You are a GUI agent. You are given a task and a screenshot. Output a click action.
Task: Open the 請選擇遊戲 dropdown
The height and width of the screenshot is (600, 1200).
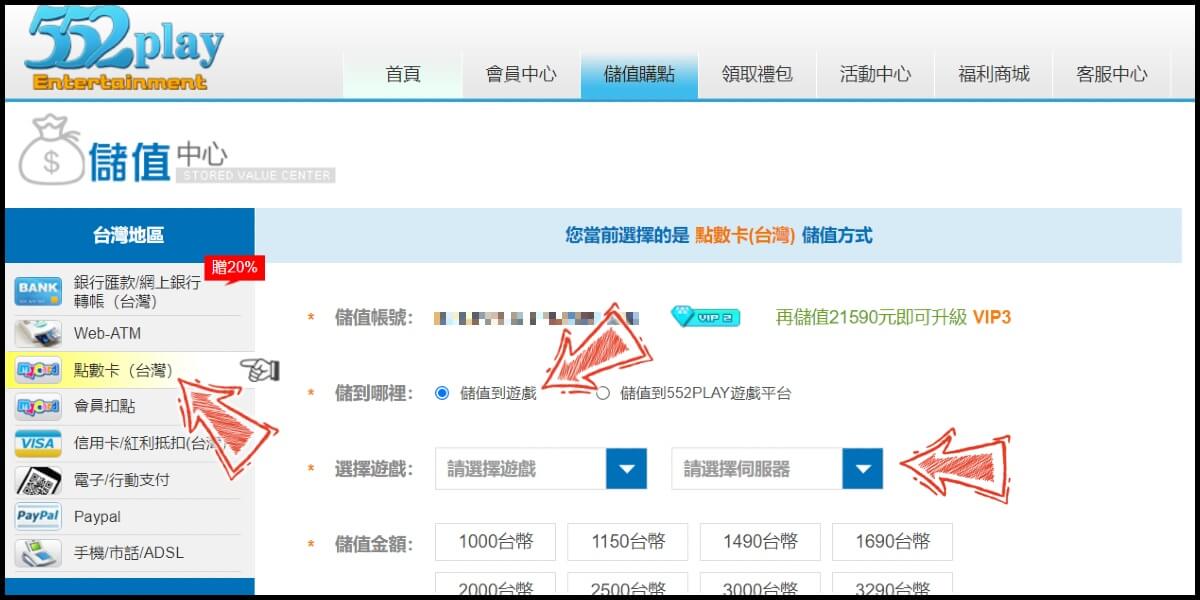pyautogui.click(x=541, y=468)
